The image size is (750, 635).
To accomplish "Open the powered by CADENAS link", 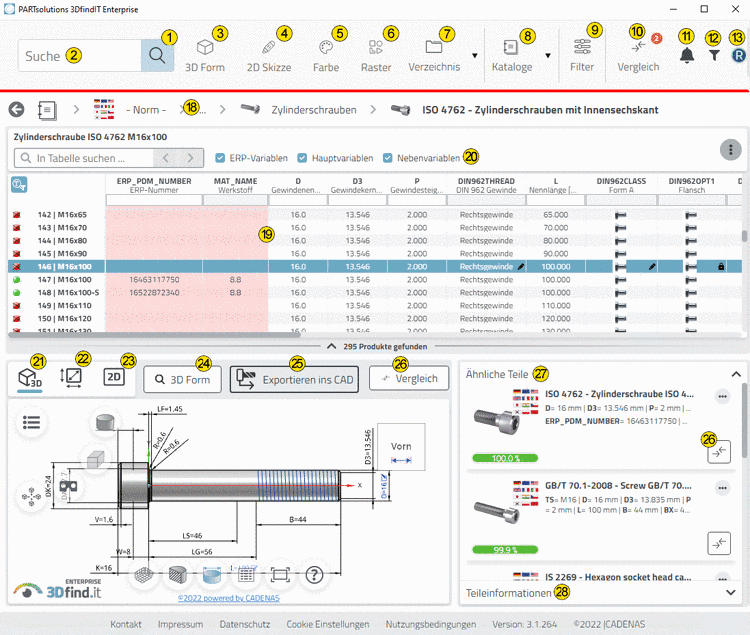I will 229,598.
